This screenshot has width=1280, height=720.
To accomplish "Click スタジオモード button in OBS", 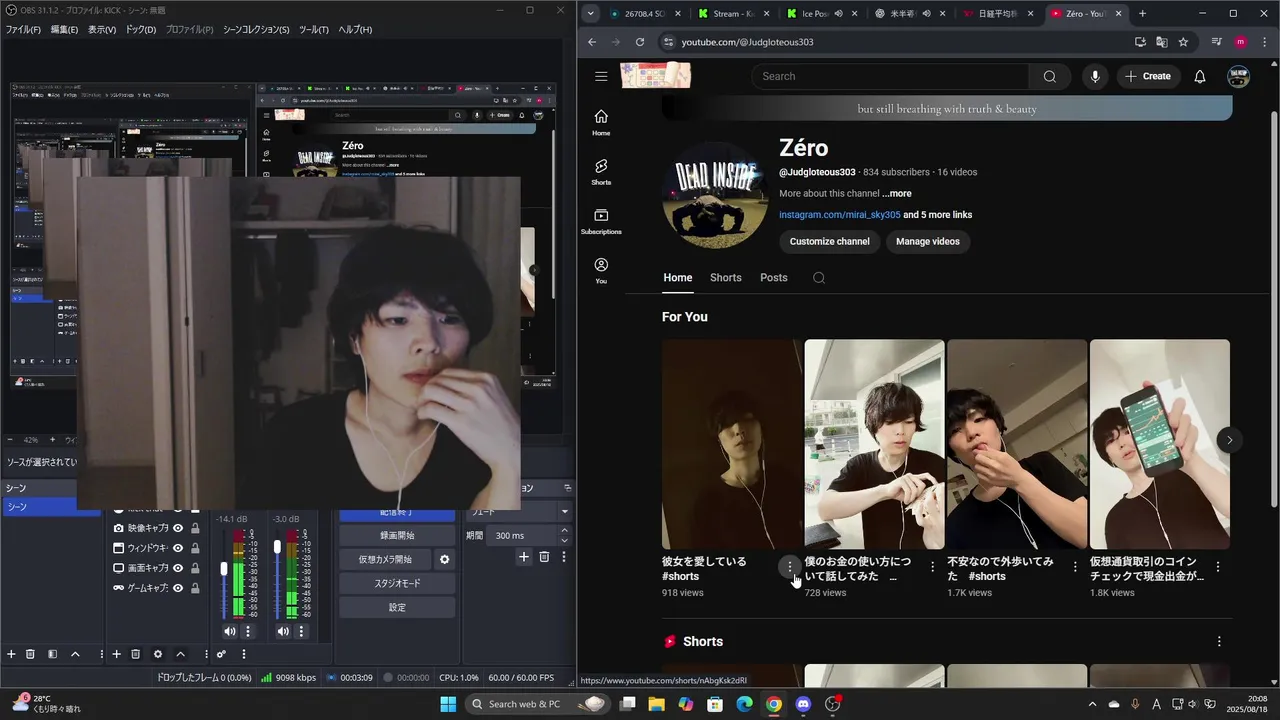I will [397, 583].
